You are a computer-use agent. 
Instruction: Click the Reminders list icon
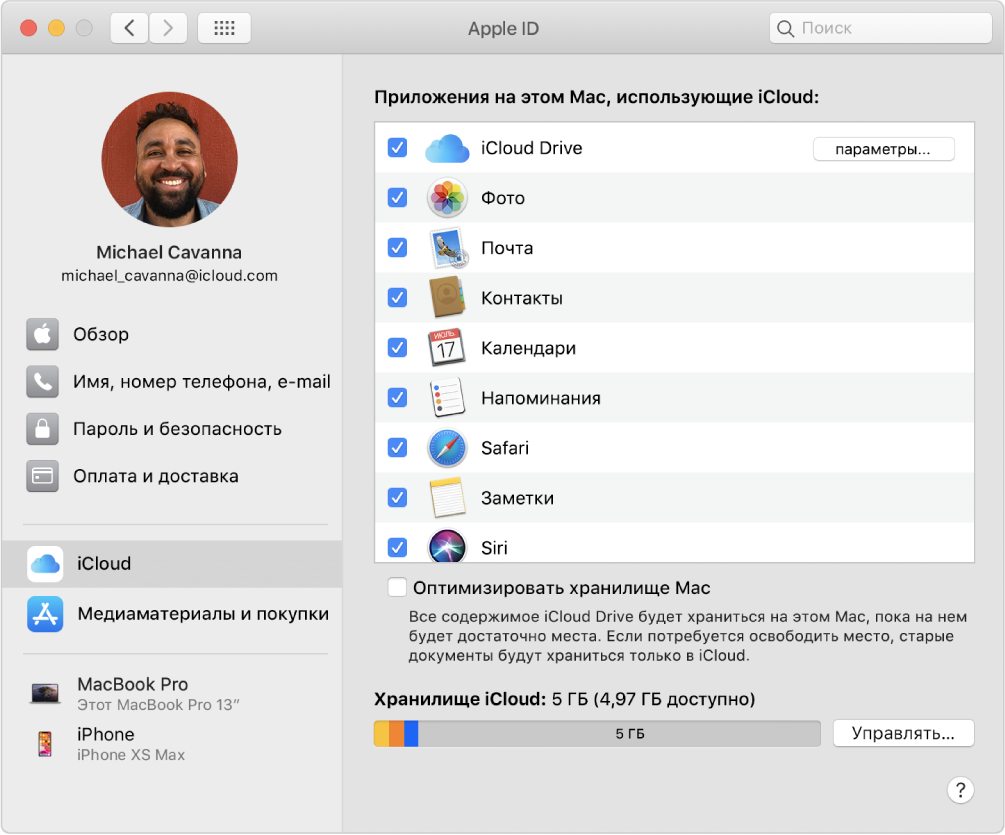click(447, 397)
